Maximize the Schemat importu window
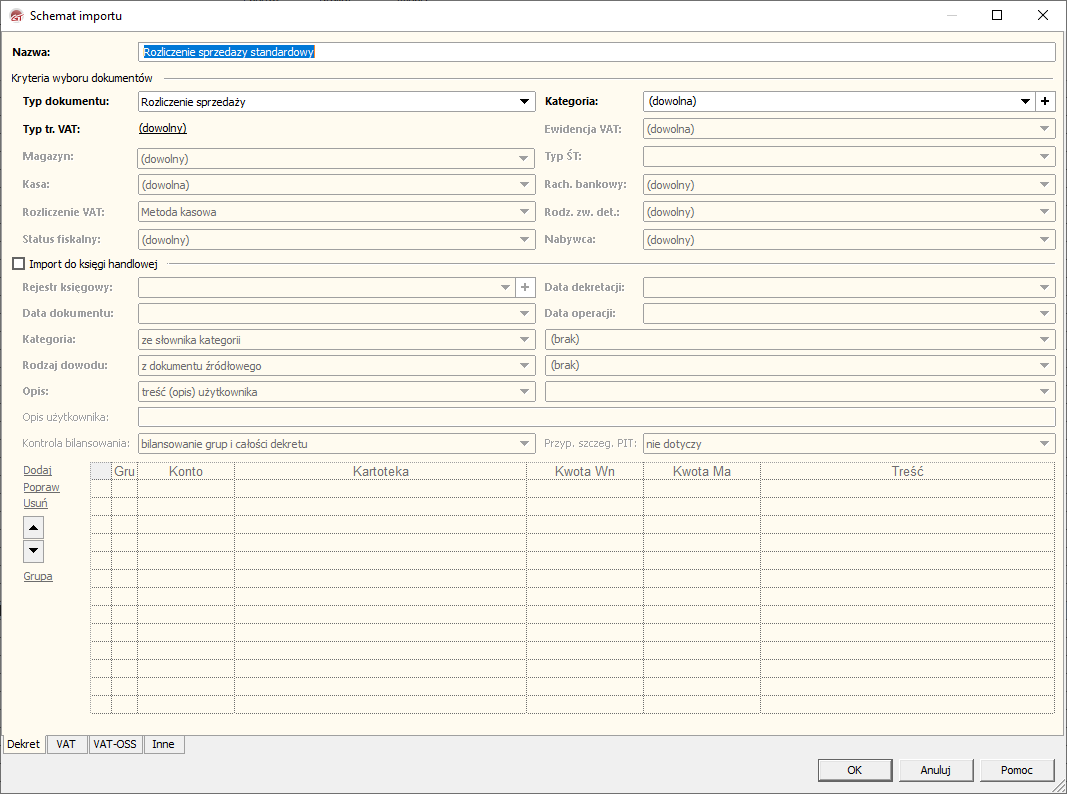This screenshot has height=794, width=1067. [997, 15]
